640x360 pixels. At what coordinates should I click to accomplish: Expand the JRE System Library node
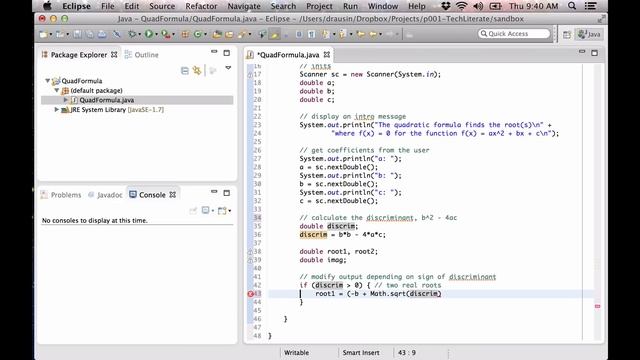pyautogui.click(x=57, y=109)
